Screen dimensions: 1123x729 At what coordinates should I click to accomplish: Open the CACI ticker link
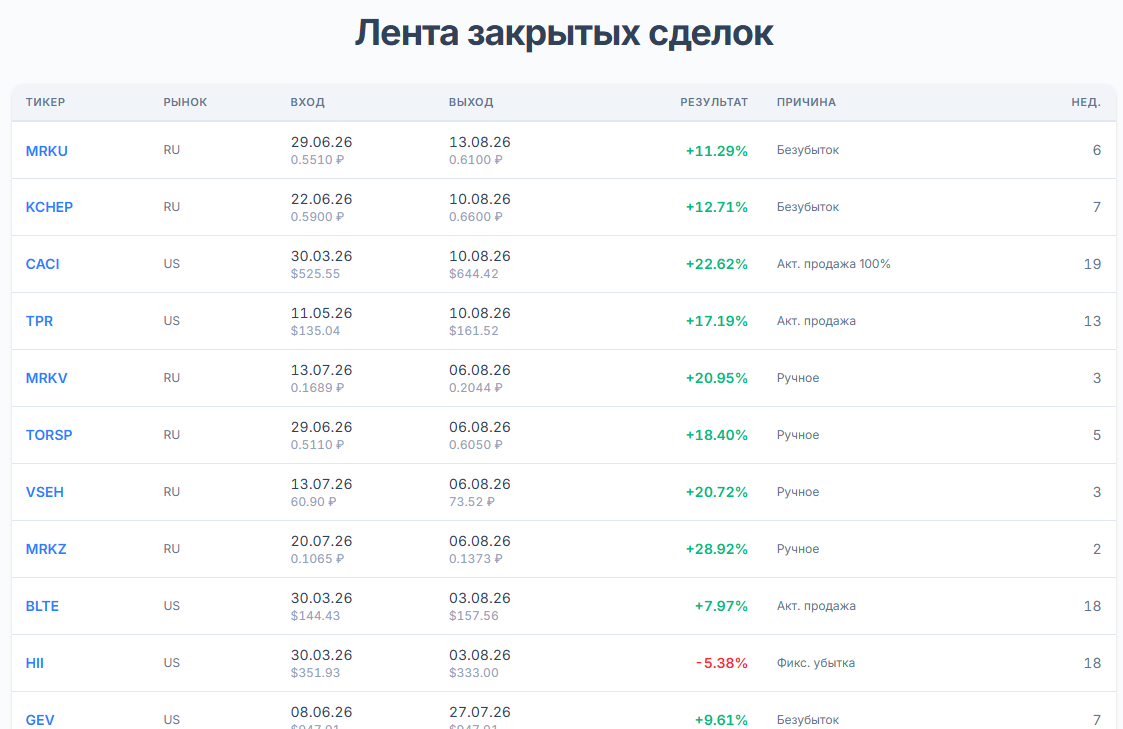click(x=42, y=264)
